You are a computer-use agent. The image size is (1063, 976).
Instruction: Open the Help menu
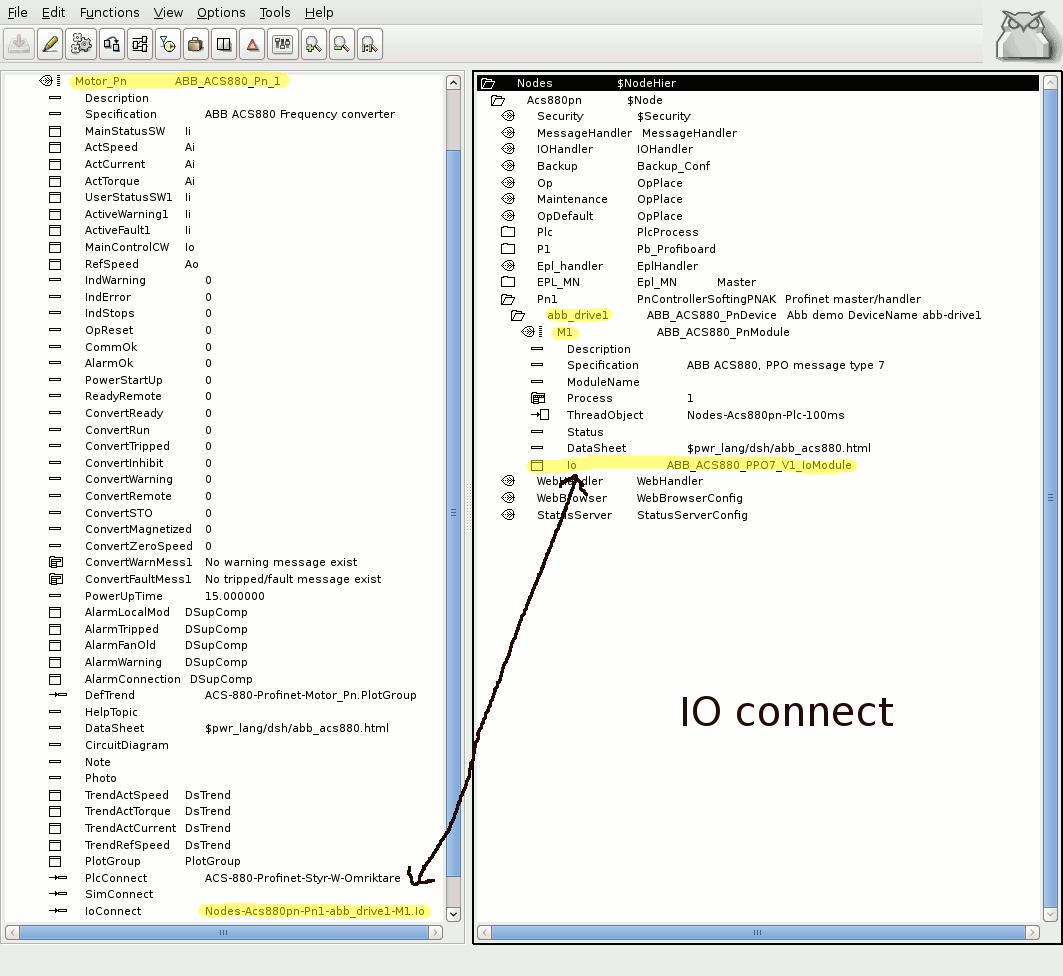pos(319,12)
